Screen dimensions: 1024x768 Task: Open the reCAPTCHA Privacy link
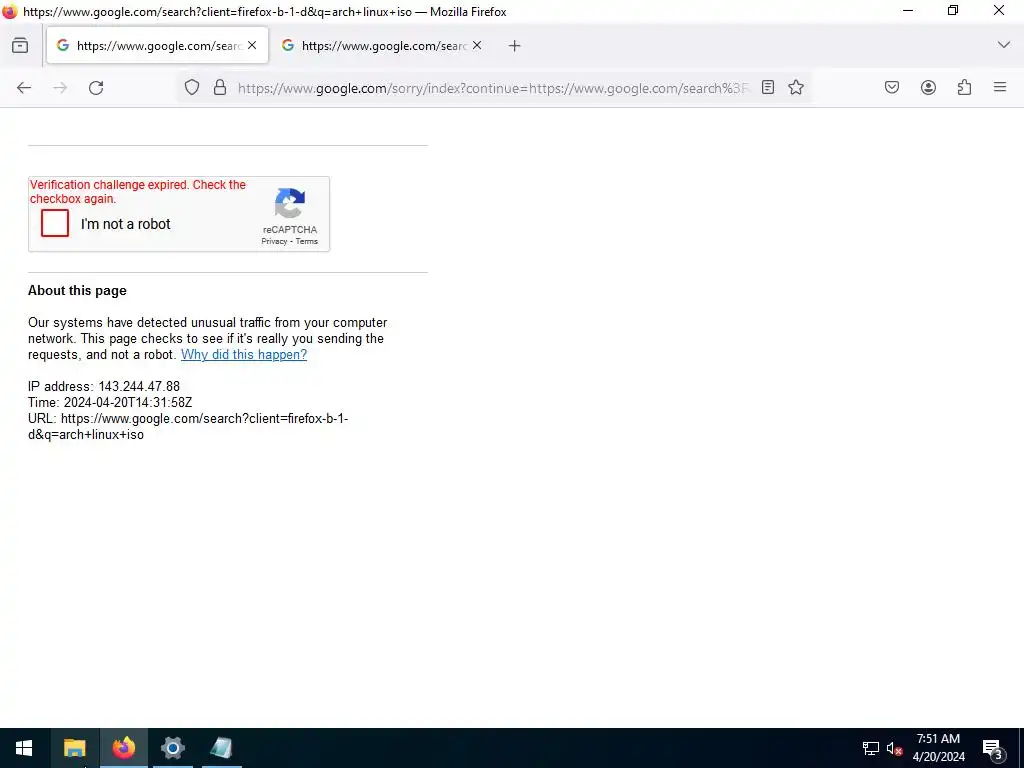point(274,242)
